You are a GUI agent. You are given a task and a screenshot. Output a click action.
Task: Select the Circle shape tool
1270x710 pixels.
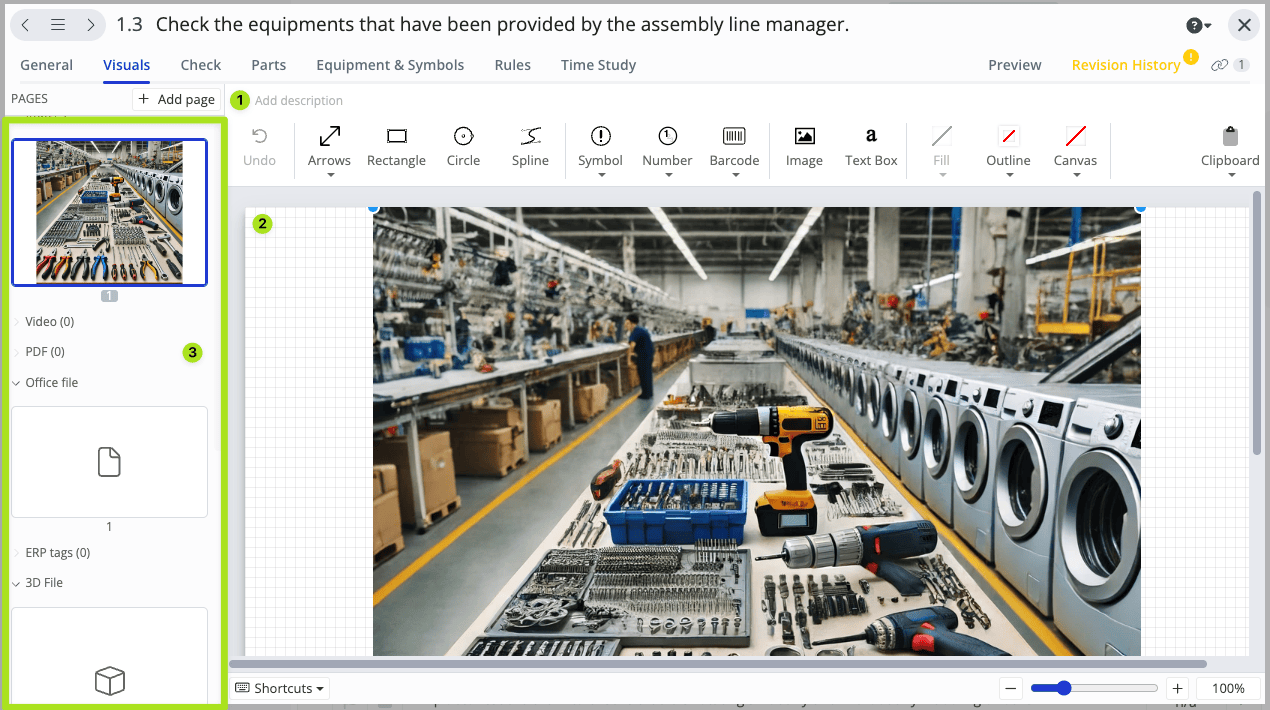click(463, 146)
